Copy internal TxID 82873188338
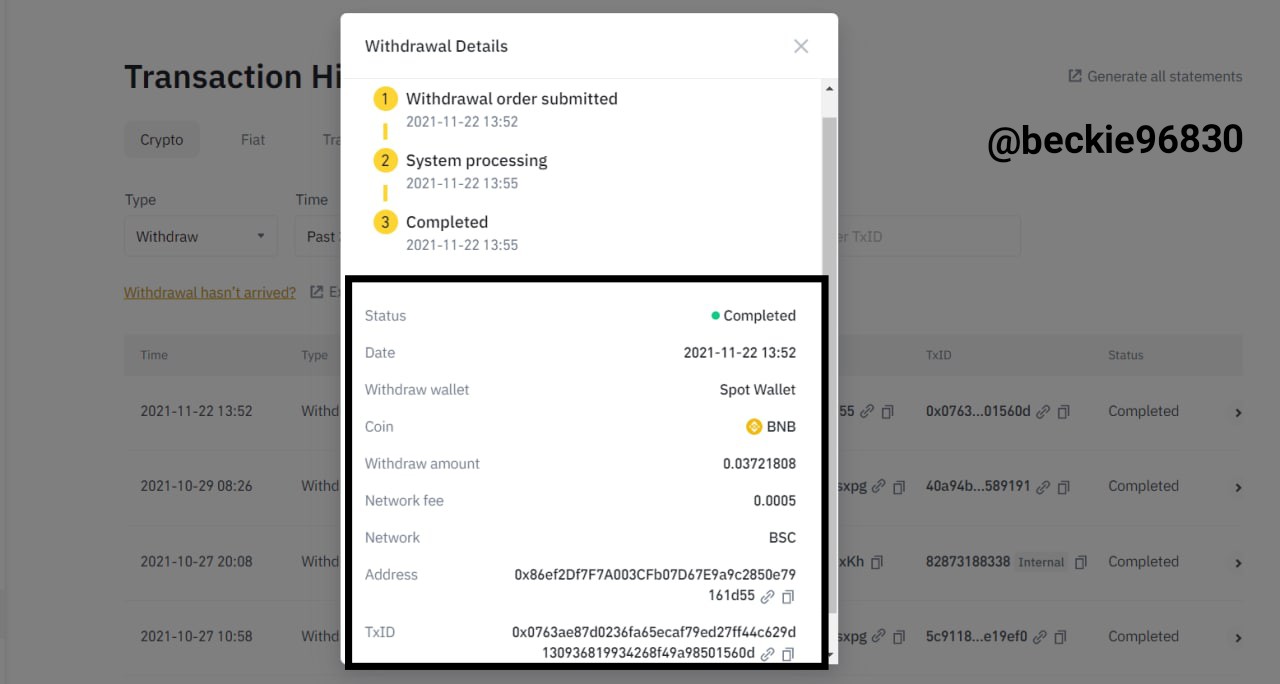 point(1081,563)
